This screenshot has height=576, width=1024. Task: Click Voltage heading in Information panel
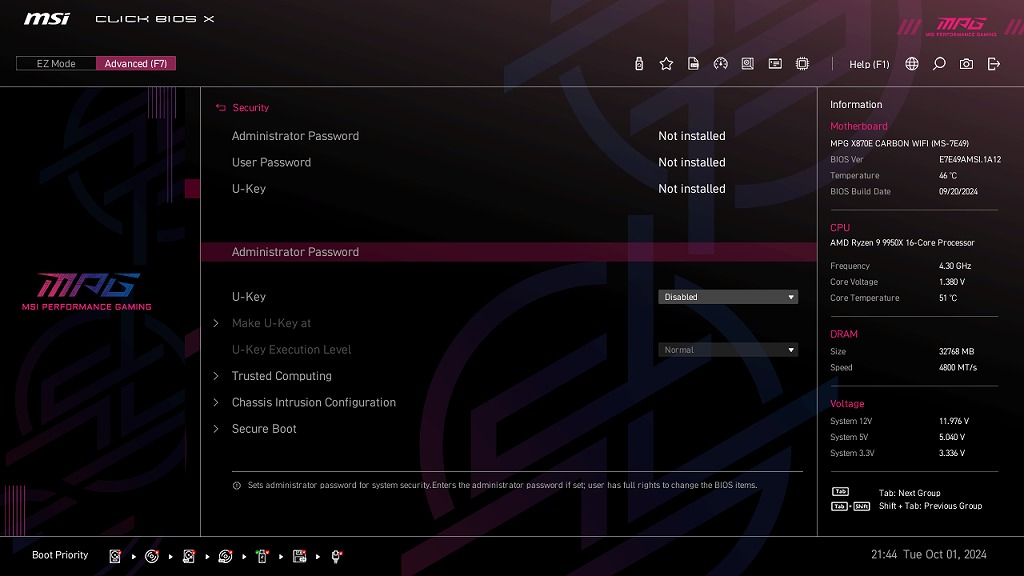pyautogui.click(x=847, y=404)
